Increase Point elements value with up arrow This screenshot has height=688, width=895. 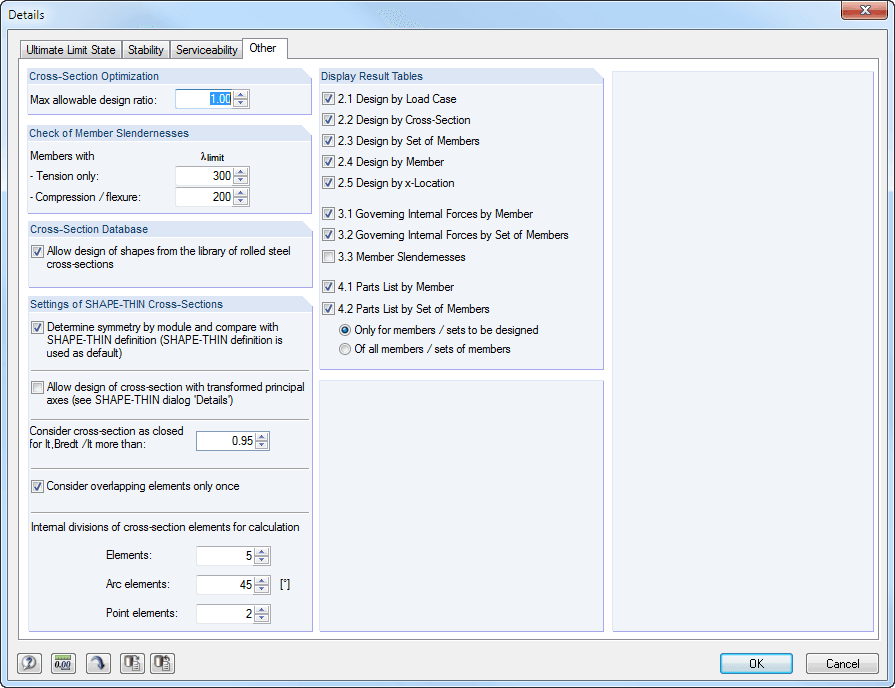click(x=261, y=610)
